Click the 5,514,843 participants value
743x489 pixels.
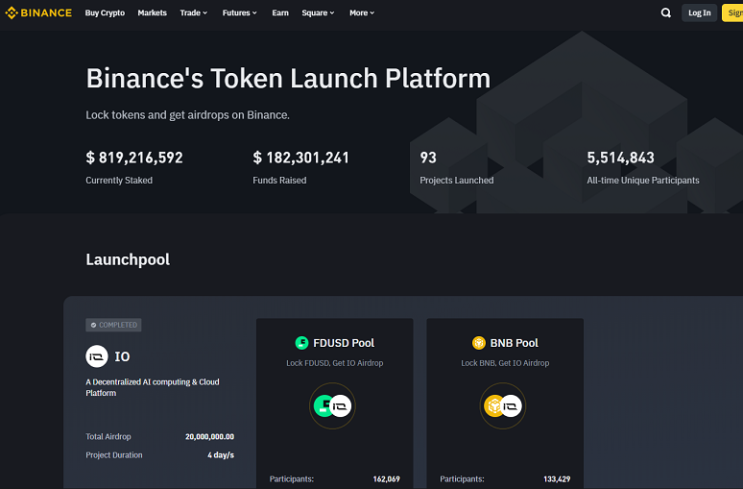620,157
